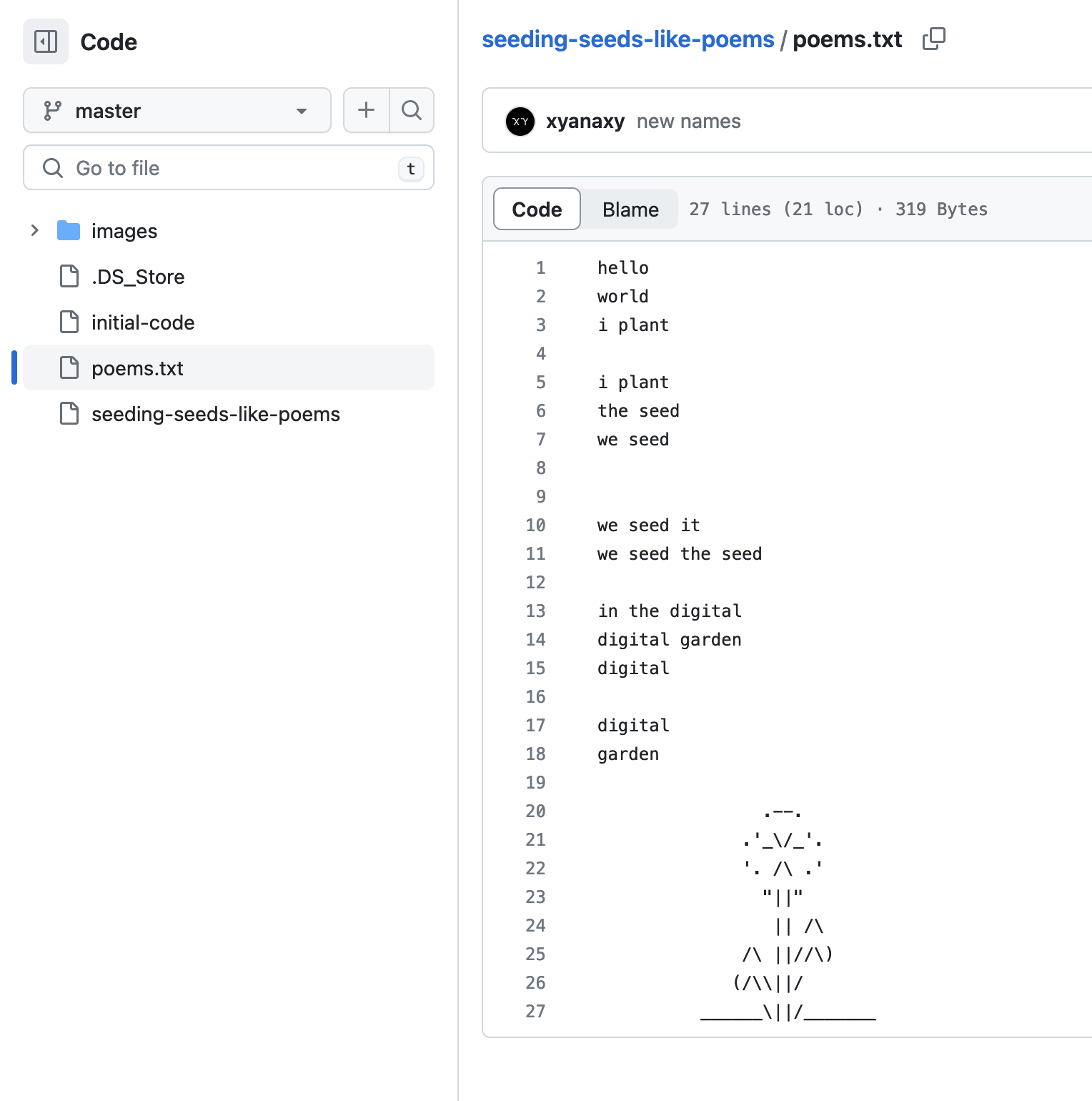Select the seeding-seeds-like-poems file in tree
1092x1101 pixels.
(215, 414)
